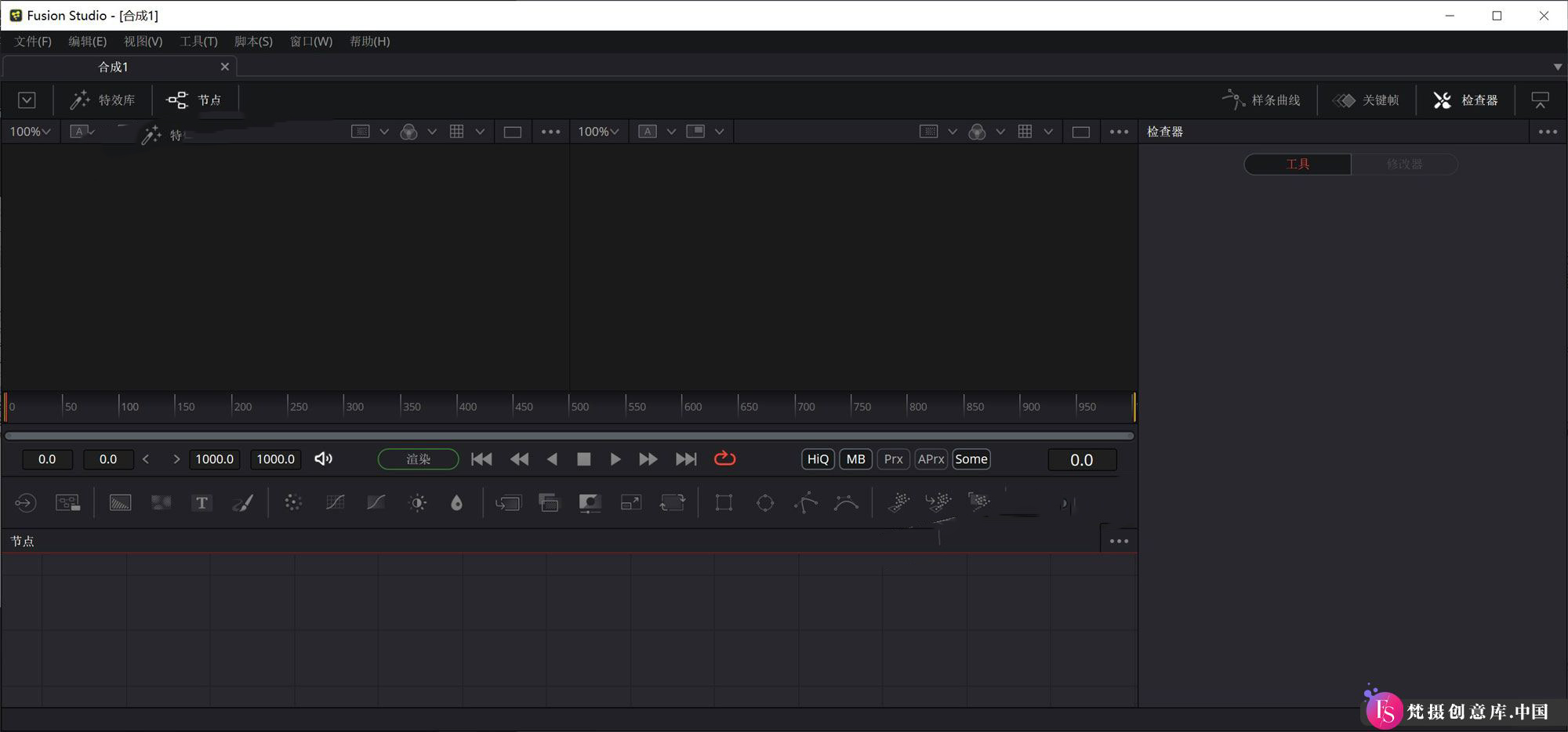The width and height of the screenshot is (1568, 732).
Task: Show the 样条曲线 spline editor
Action: pos(1261,100)
